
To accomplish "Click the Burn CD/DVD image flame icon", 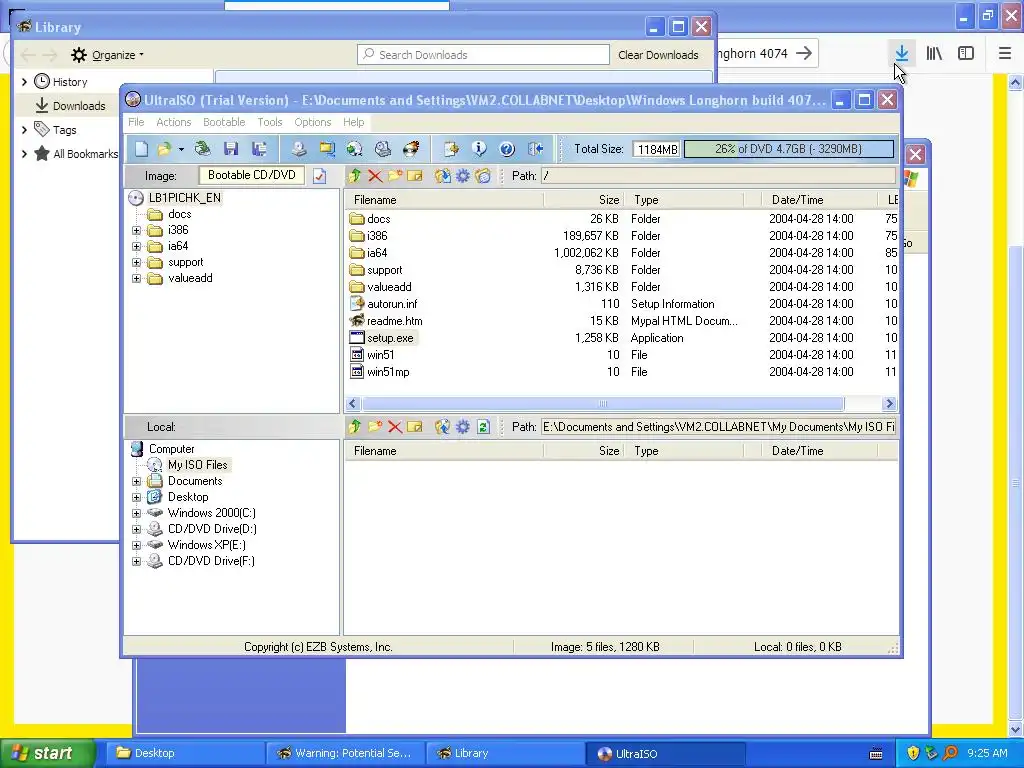I will tap(411, 149).
